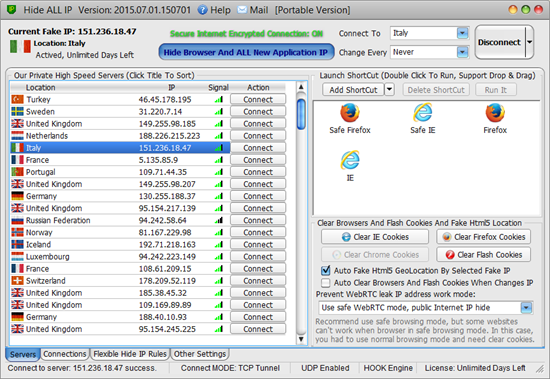Image resolution: width=550 pixels, height=379 pixels.
Task: Click the Help question mark icon
Action: click(202, 10)
